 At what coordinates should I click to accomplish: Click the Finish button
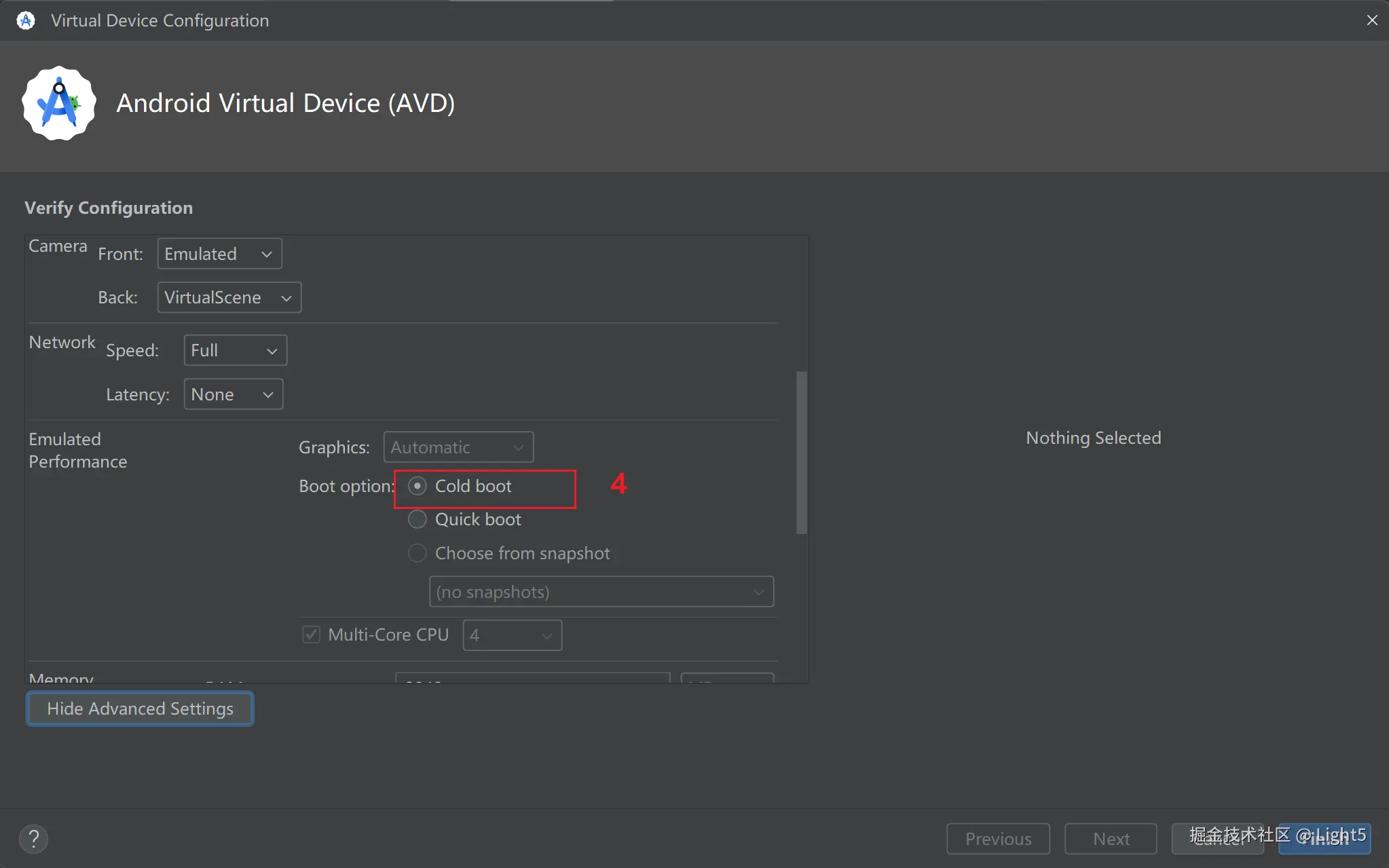(x=1324, y=840)
